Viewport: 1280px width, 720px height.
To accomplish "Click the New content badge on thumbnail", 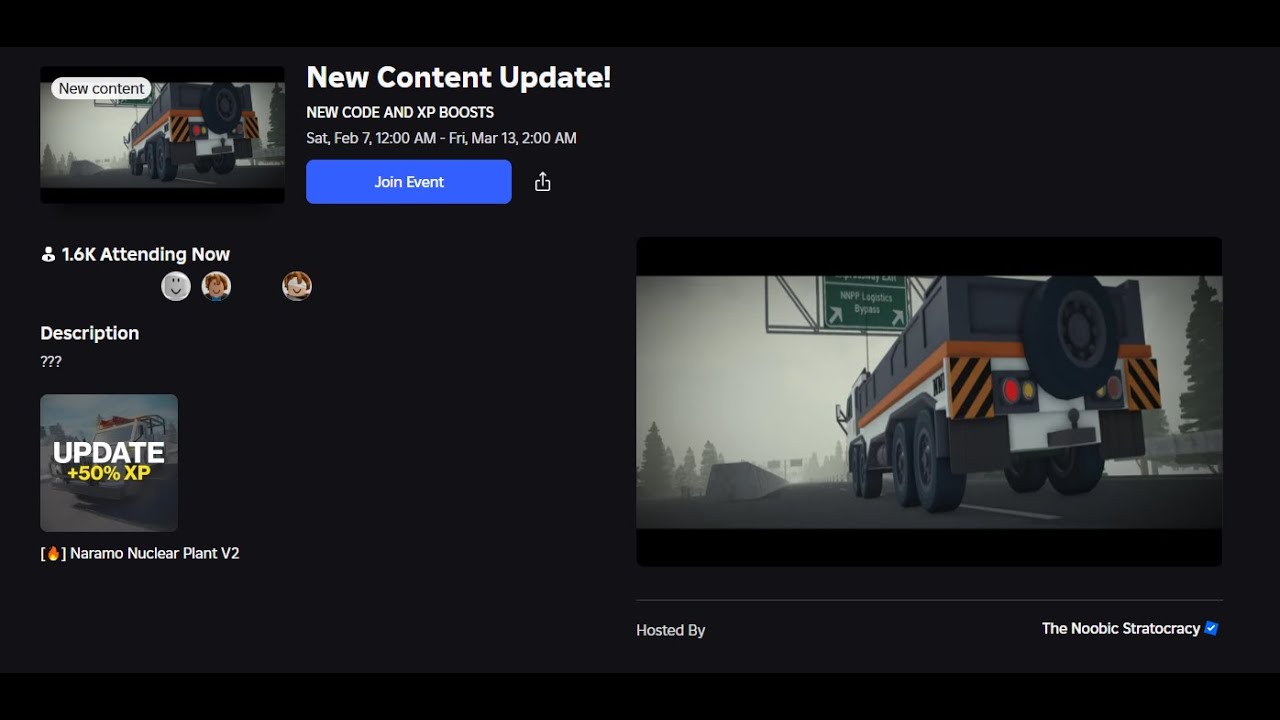I will click(x=101, y=88).
